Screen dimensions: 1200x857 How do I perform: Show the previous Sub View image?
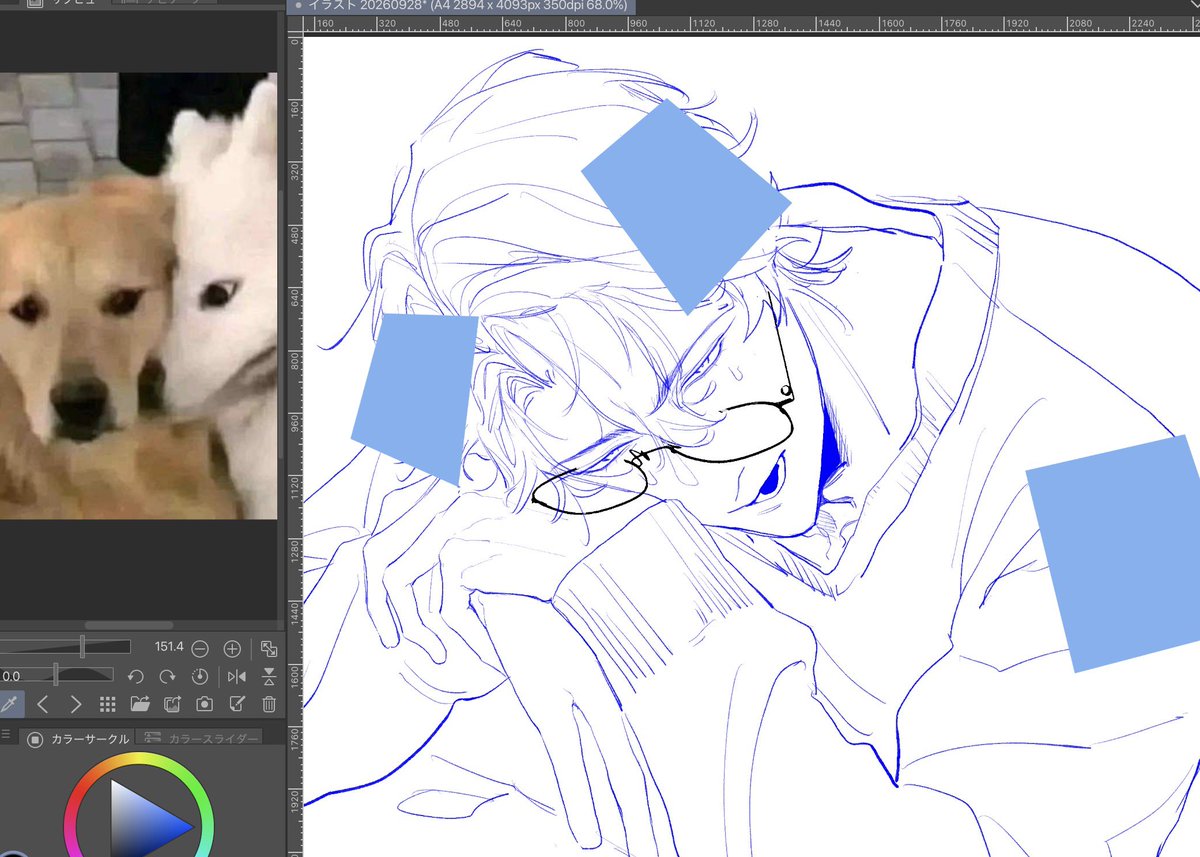pos(42,704)
